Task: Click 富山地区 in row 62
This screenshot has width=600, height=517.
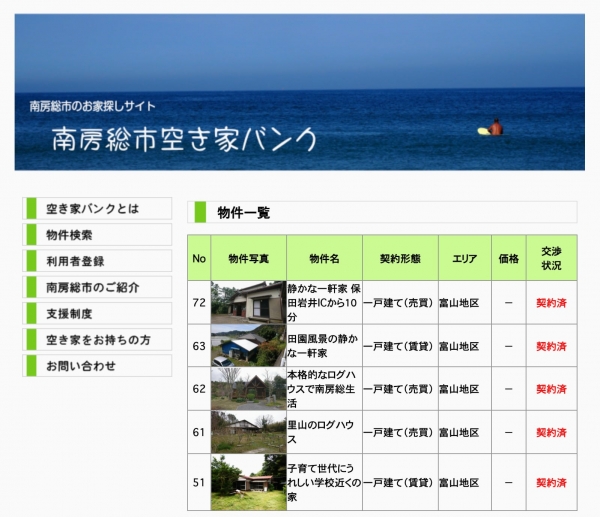Action: click(459, 389)
